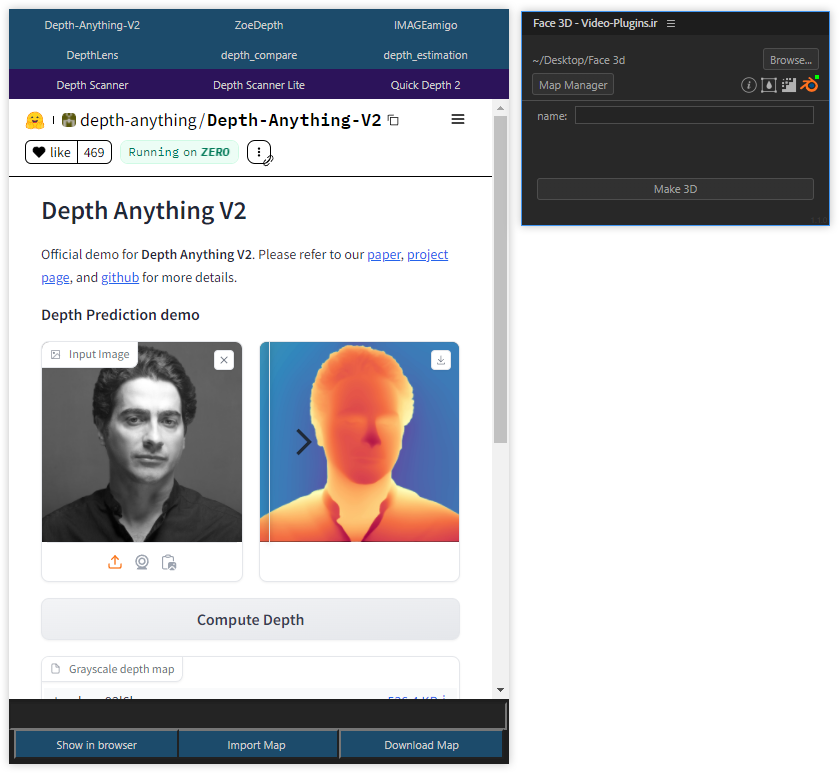Click the name input field

[694, 115]
